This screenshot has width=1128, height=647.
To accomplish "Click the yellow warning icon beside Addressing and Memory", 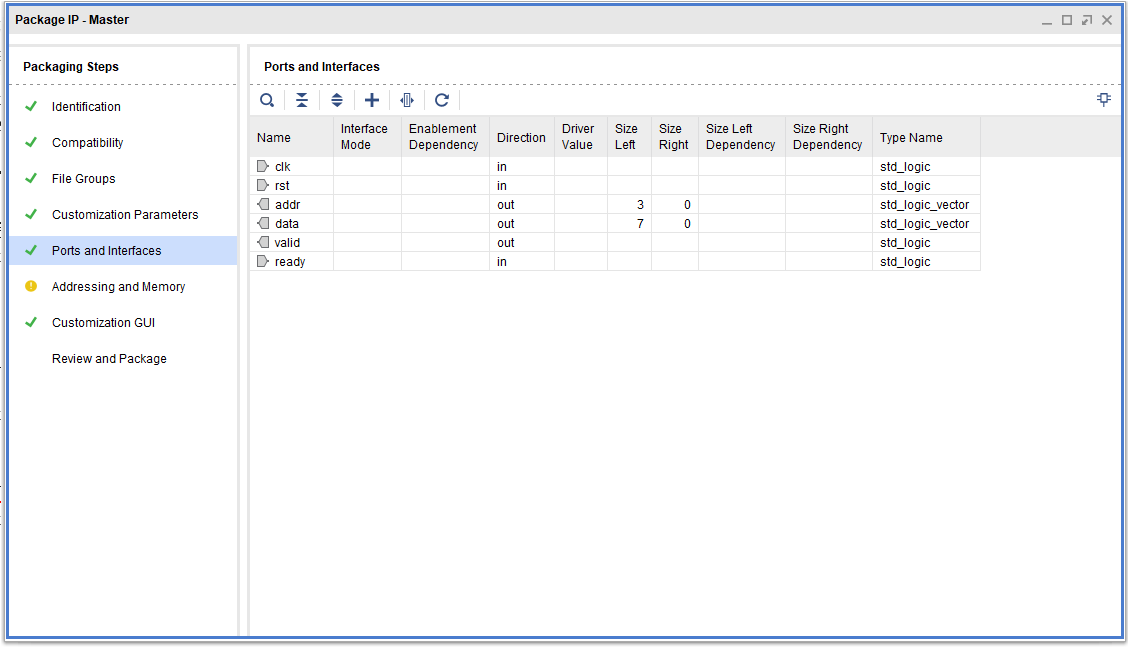I will tap(31, 286).
